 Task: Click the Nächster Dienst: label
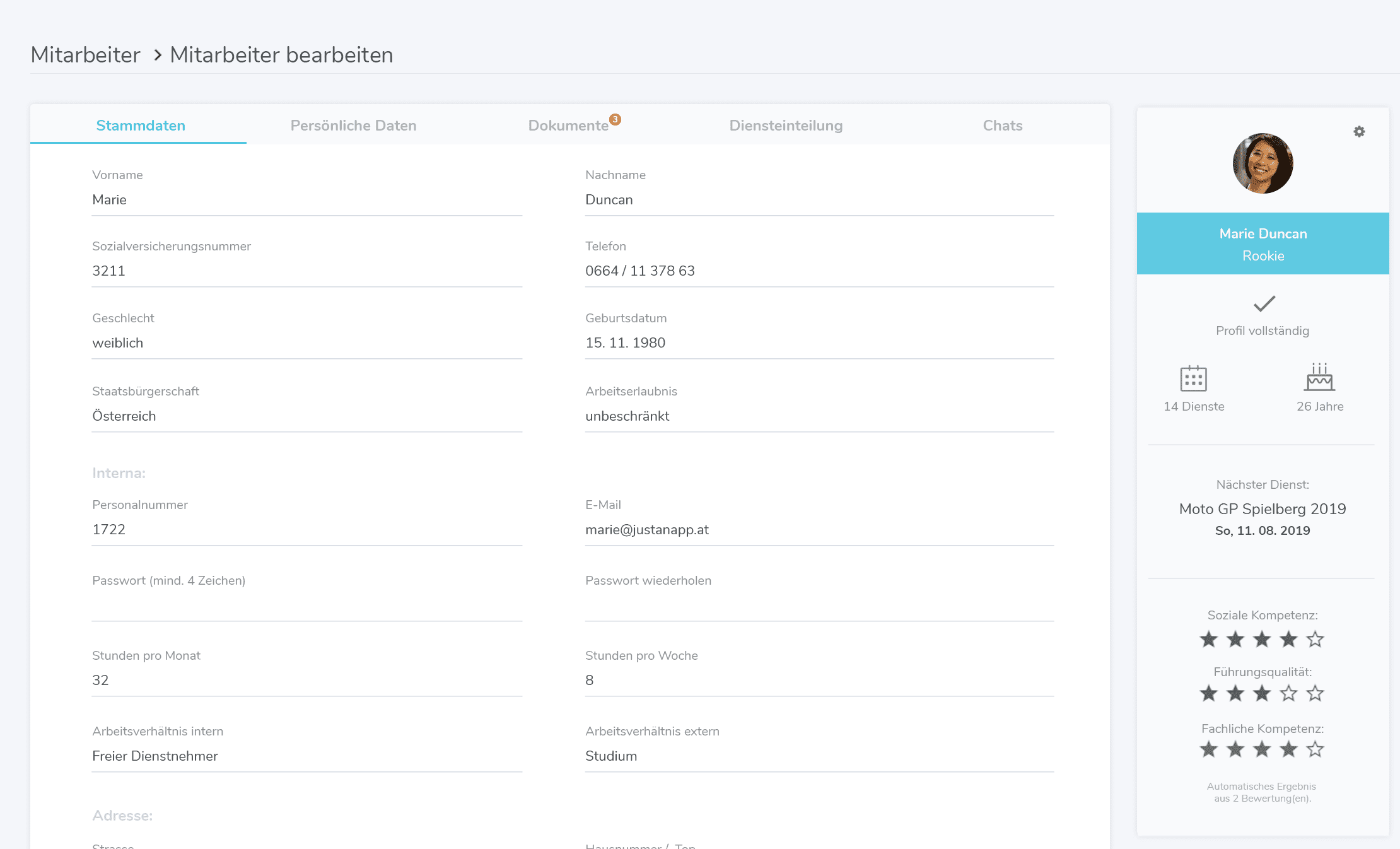(x=1263, y=485)
